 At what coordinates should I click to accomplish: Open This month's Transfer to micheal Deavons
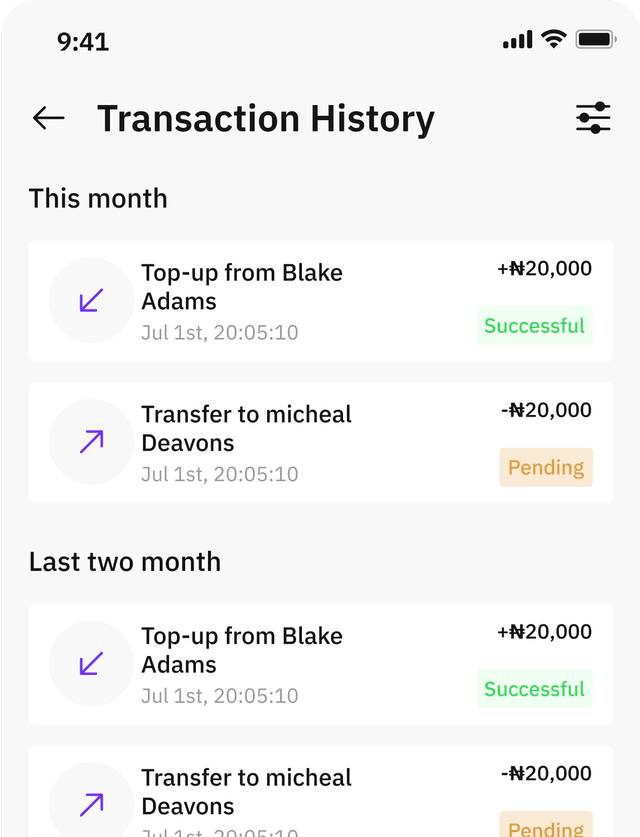246,428
